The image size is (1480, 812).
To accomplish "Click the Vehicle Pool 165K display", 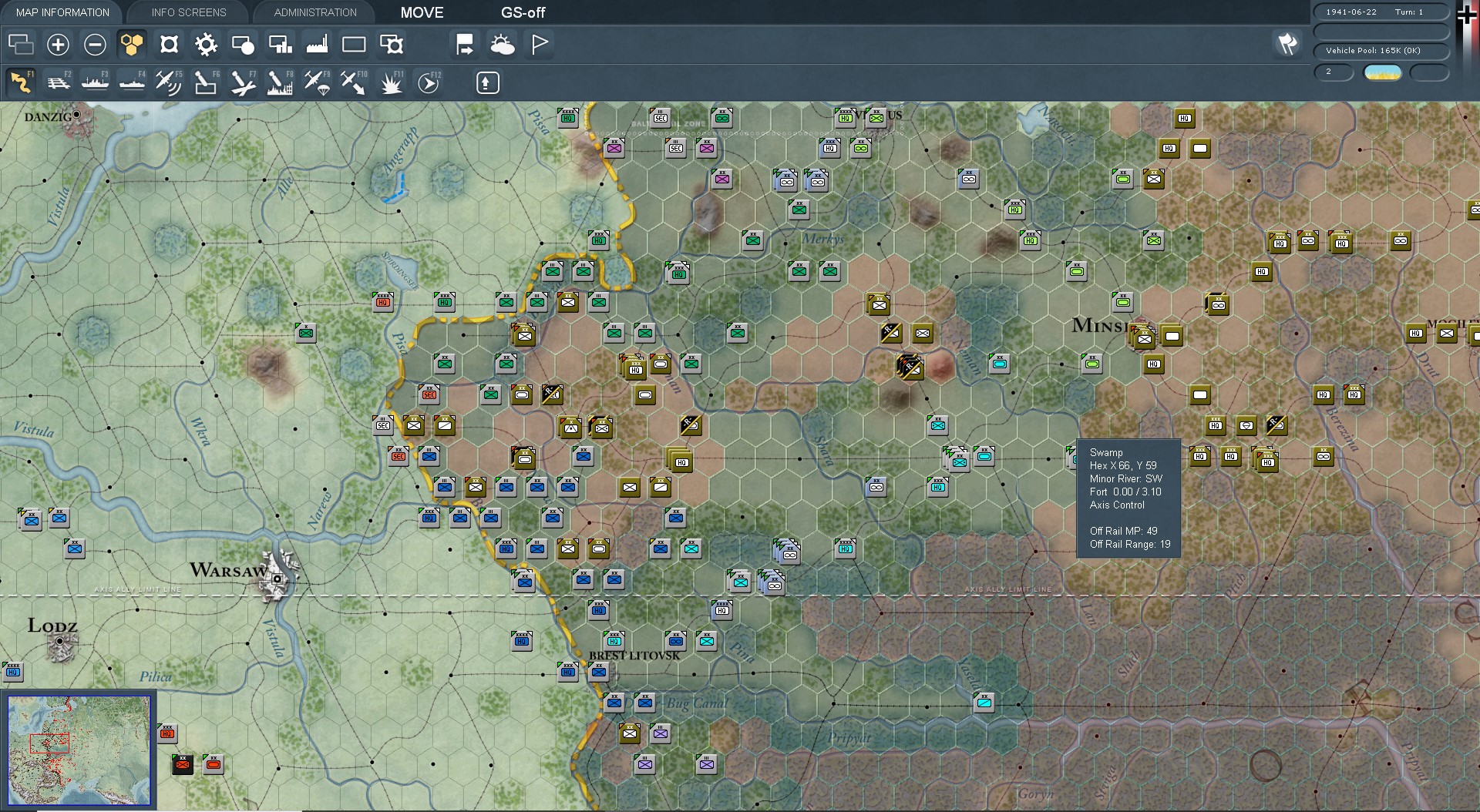I will (x=1381, y=51).
